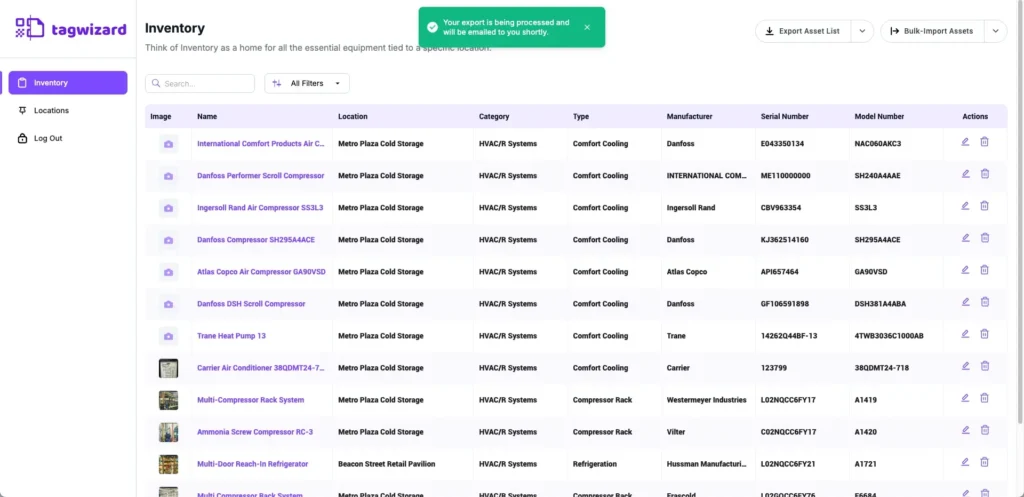Edit Ingersoll Rand Air Compressor SS3L3
The height and width of the screenshot is (497, 1024).
[x=965, y=206]
